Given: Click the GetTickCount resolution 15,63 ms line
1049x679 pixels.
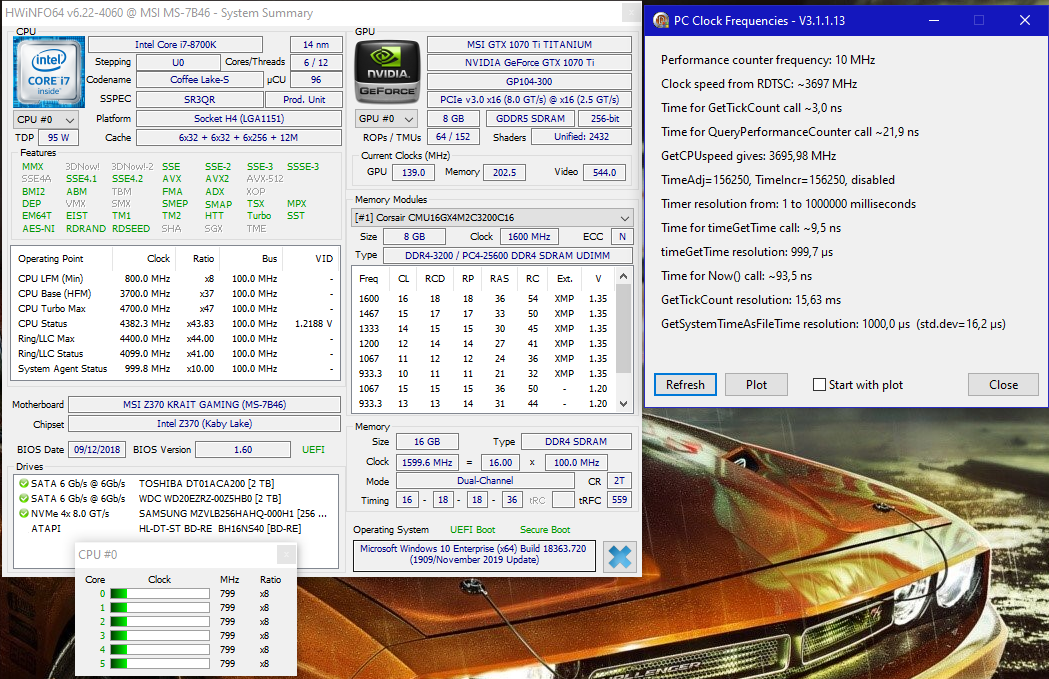Looking at the screenshot, I should pyautogui.click(x=751, y=300).
